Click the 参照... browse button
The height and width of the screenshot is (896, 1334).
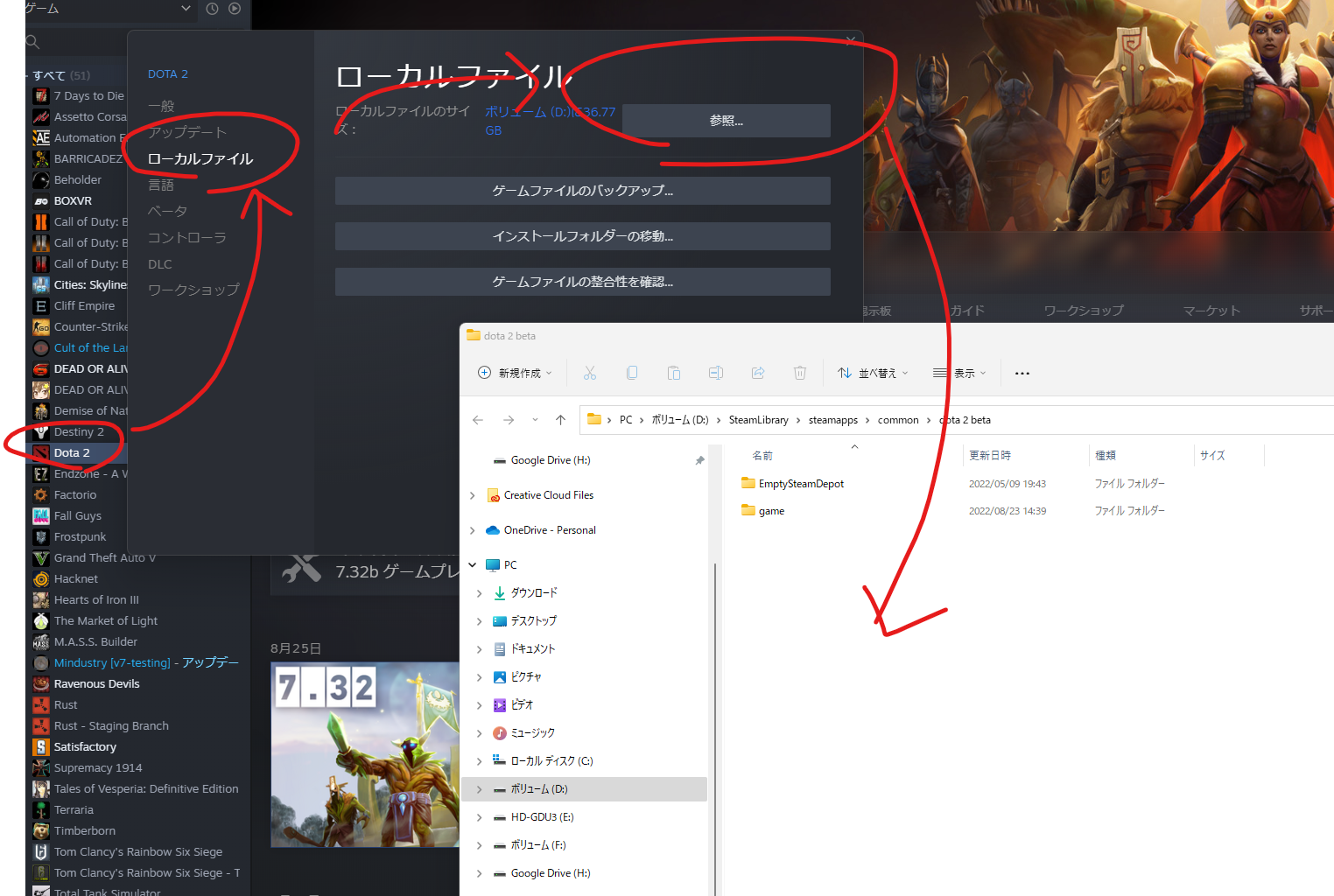tap(727, 120)
